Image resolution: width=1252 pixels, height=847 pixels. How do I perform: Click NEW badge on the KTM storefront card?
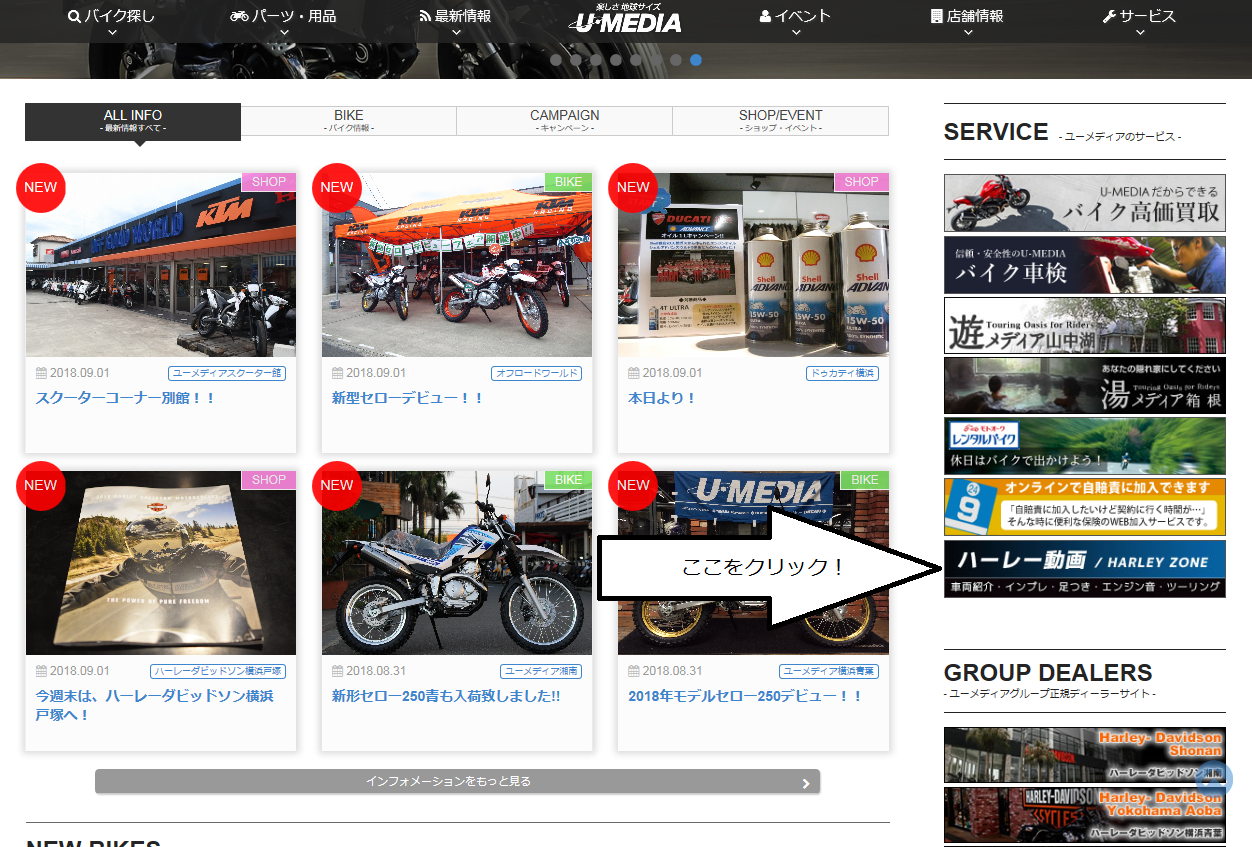click(x=41, y=187)
